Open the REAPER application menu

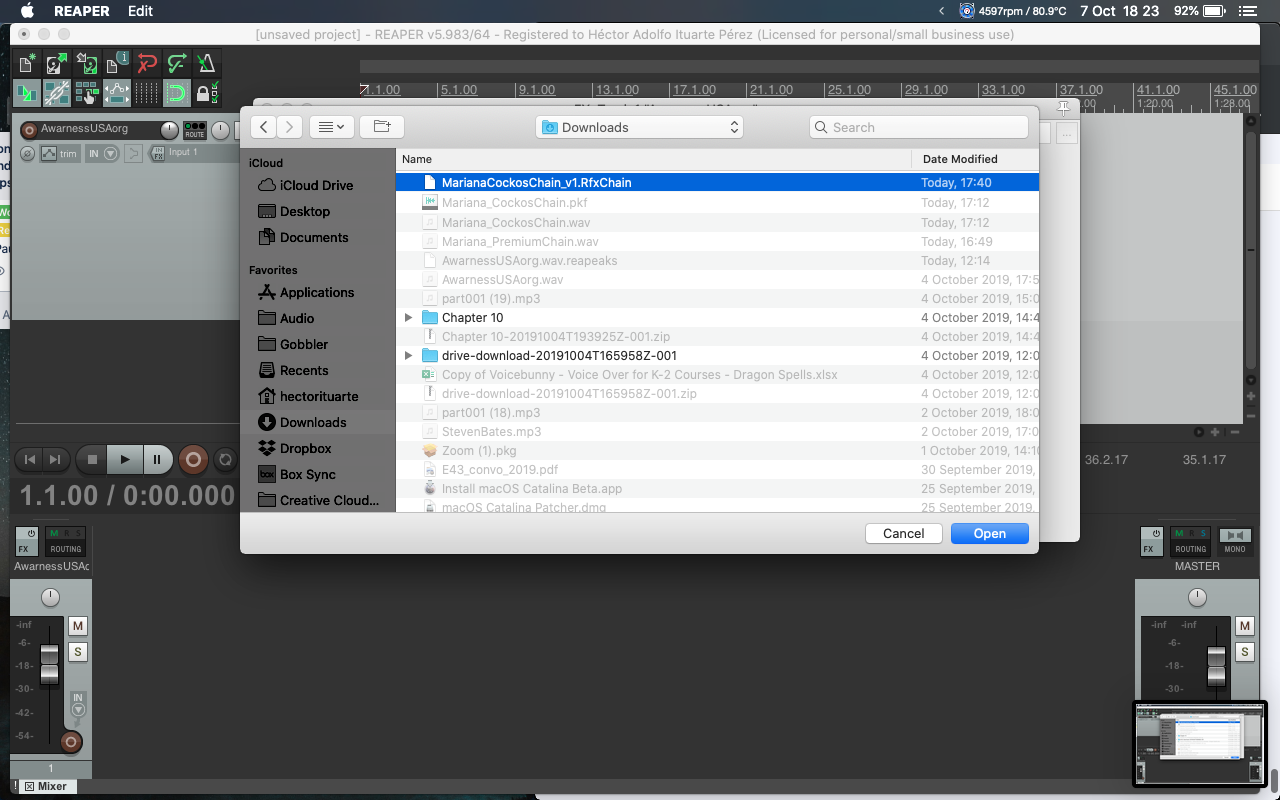(x=79, y=11)
